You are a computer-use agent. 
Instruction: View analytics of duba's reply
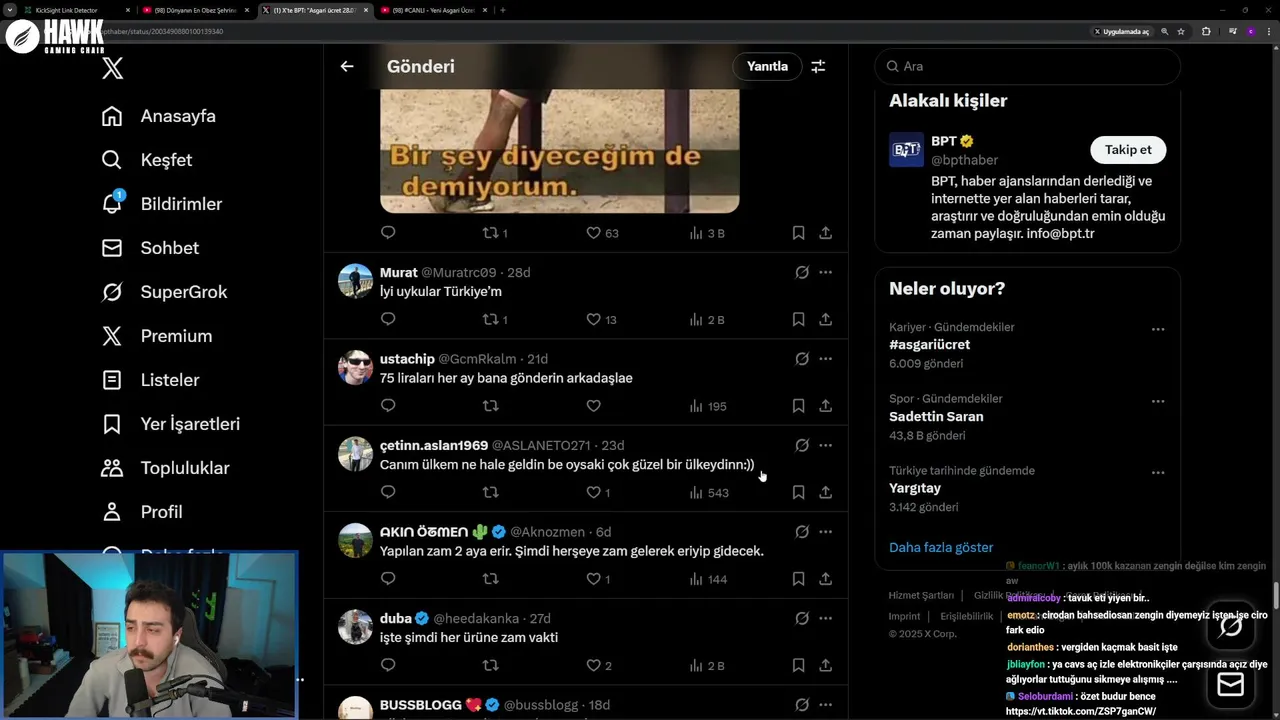tap(707, 666)
